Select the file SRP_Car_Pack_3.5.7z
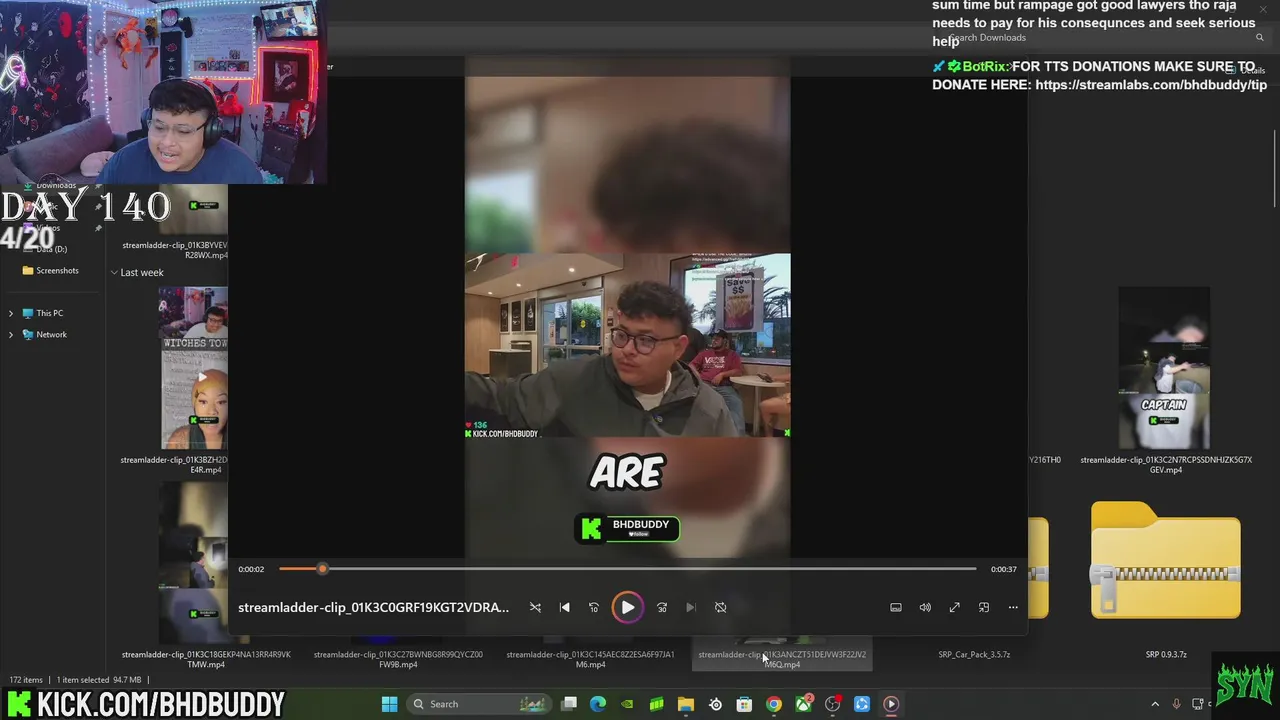 tap(974, 654)
